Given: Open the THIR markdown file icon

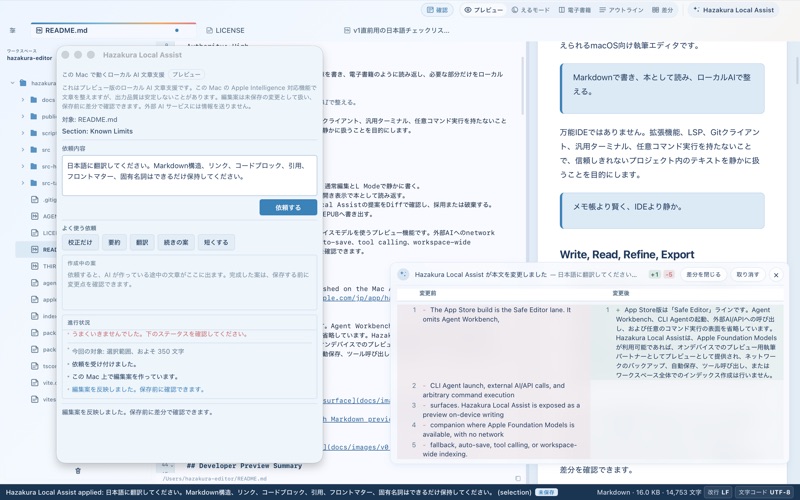Looking at the screenshot, I should 35,266.
